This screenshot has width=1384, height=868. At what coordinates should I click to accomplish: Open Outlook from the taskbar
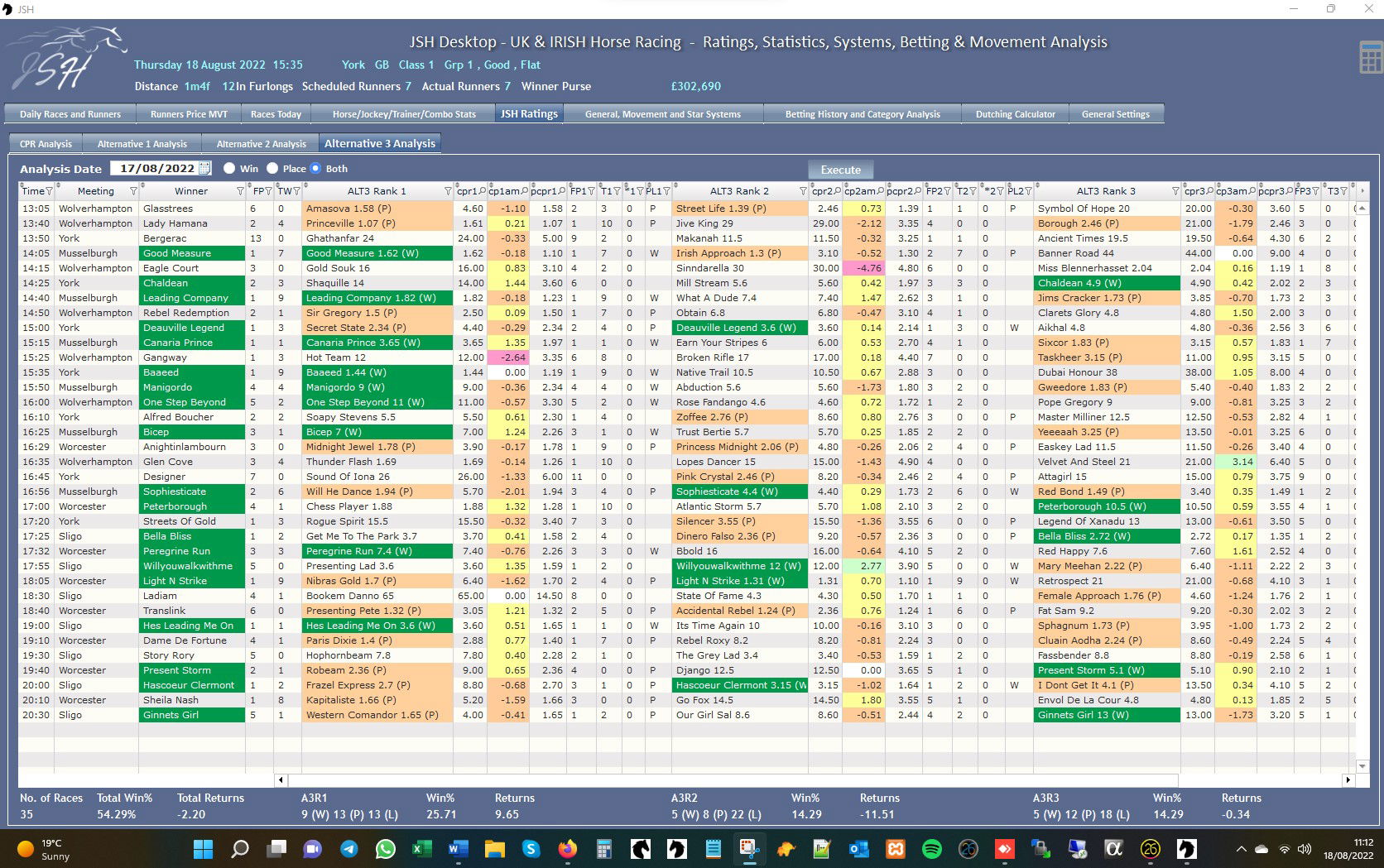(x=858, y=849)
